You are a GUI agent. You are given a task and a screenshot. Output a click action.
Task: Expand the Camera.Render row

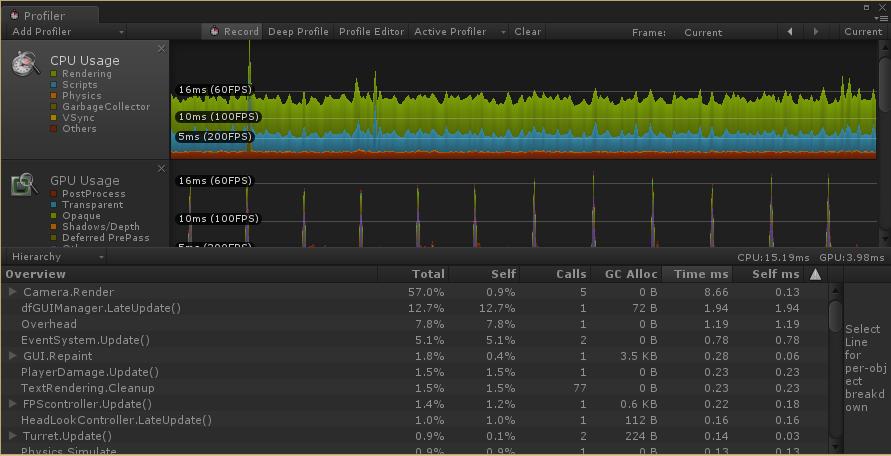13,292
